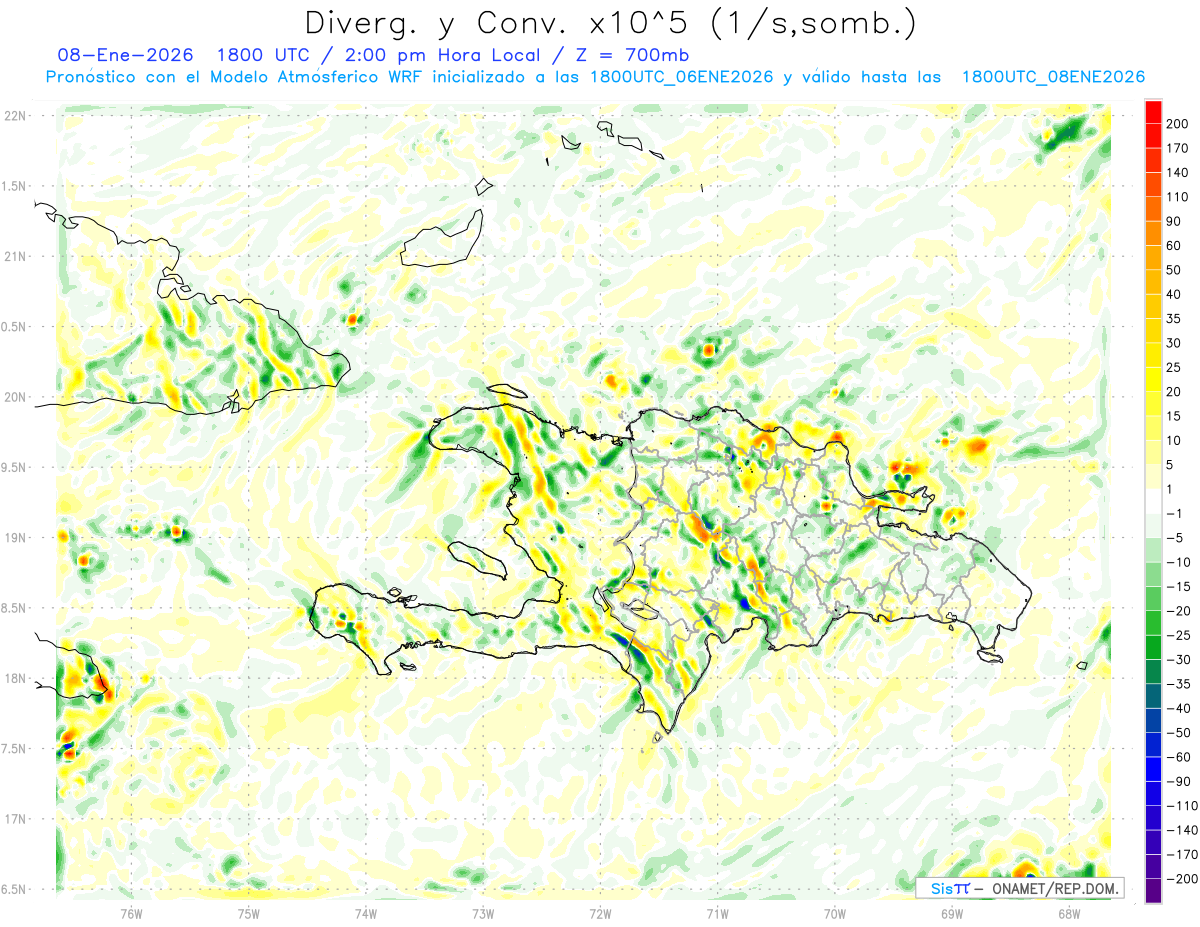Click the positive 50 value on the color scale

point(1174,270)
